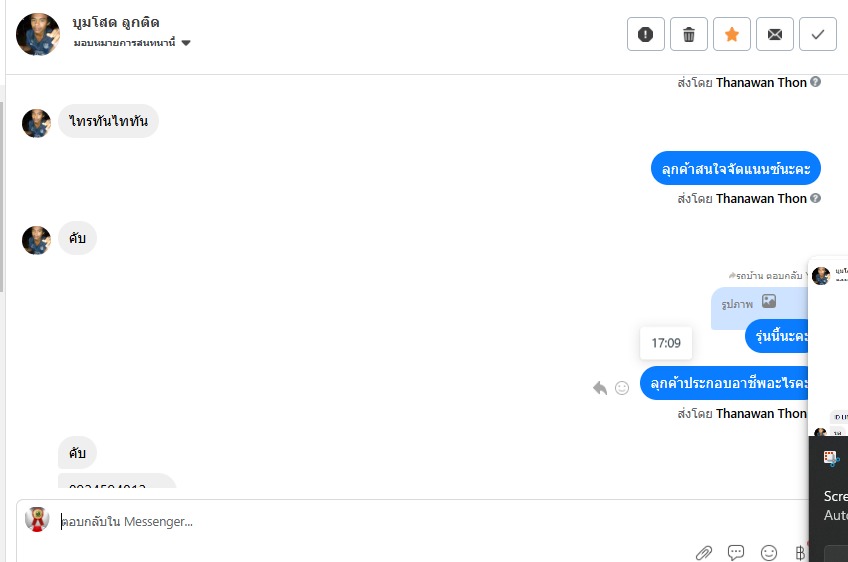This screenshot has height=562, width=848.
Task: Mark conversation as unread with envelope icon
Action: pos(774,34)
